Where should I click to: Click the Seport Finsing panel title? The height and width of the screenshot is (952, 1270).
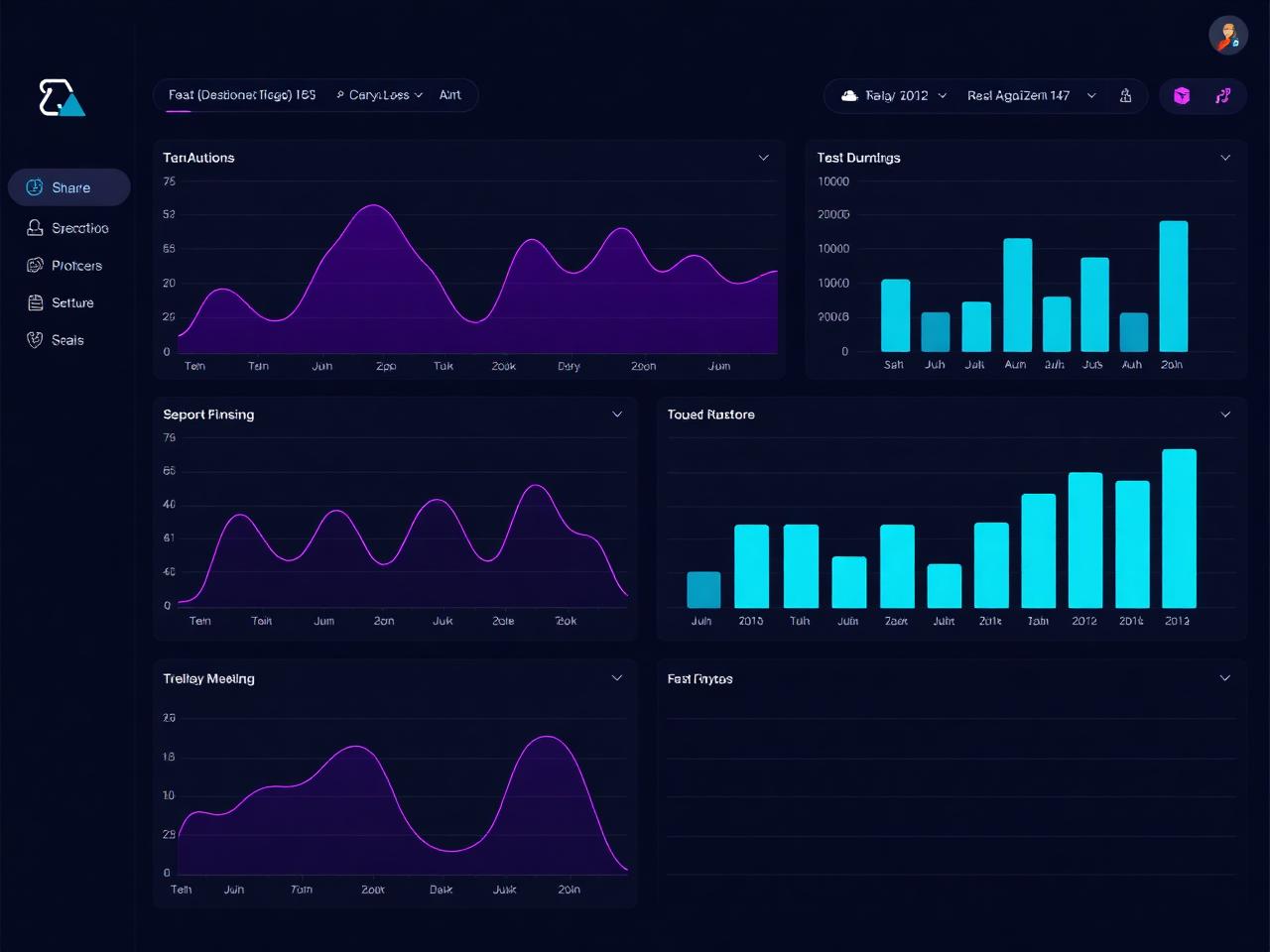[x=208, y=415]
